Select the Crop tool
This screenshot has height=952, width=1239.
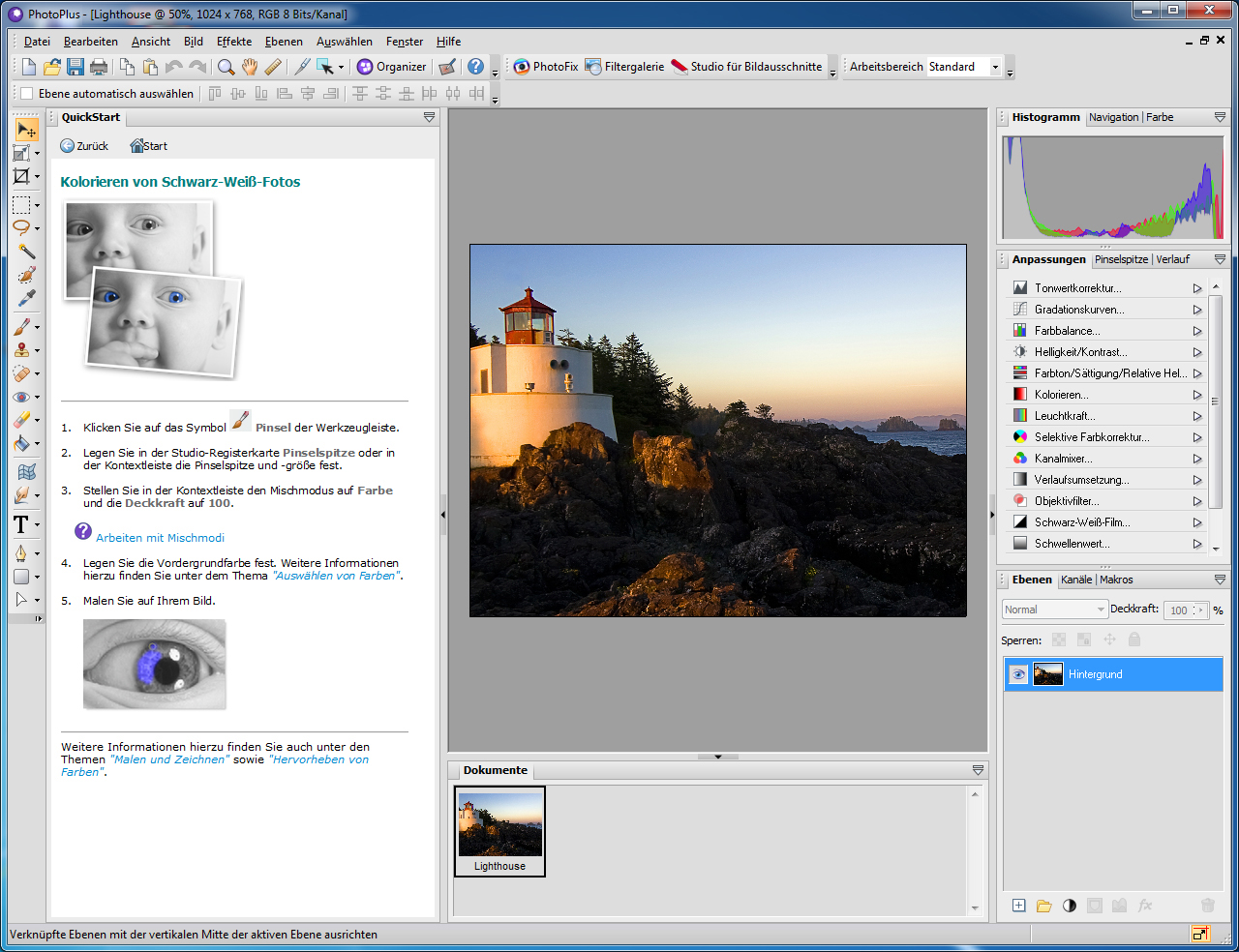[x=21, y=176]
